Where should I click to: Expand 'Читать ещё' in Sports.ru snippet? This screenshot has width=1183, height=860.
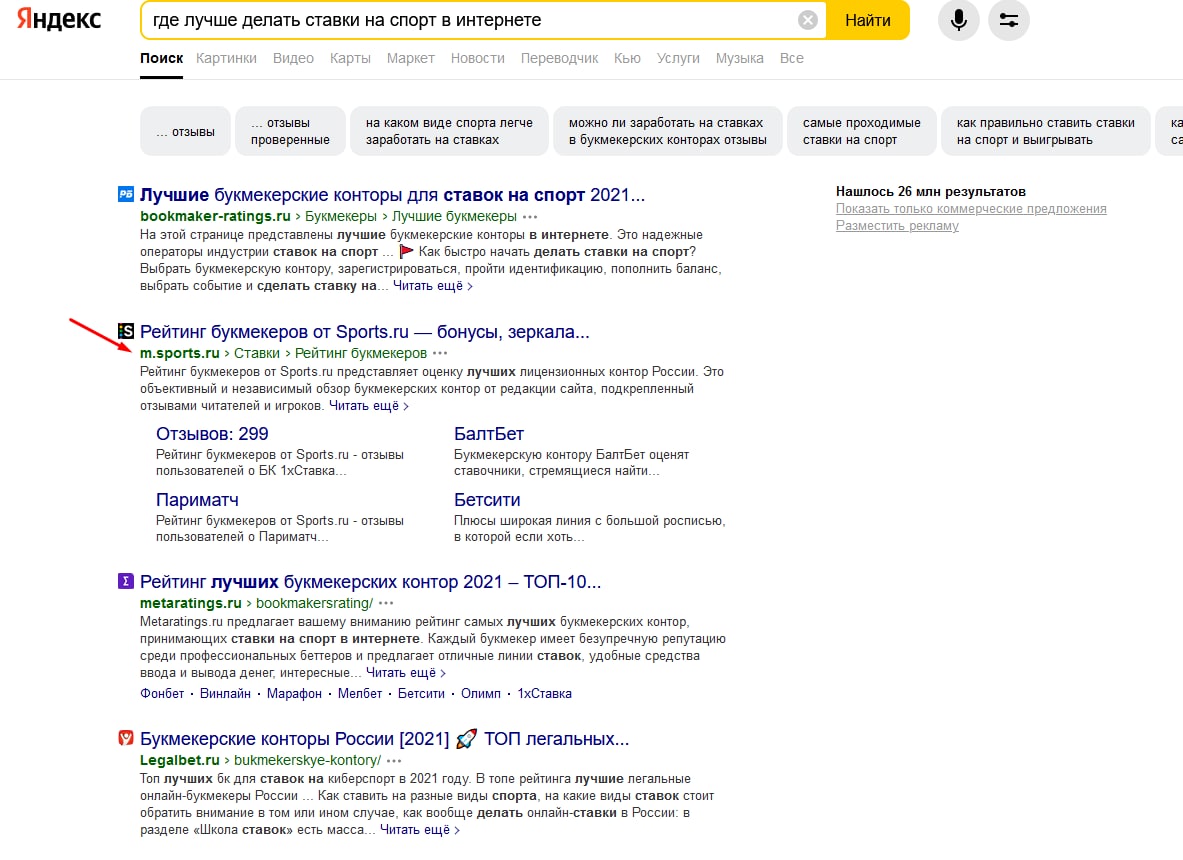pos(369,406)
